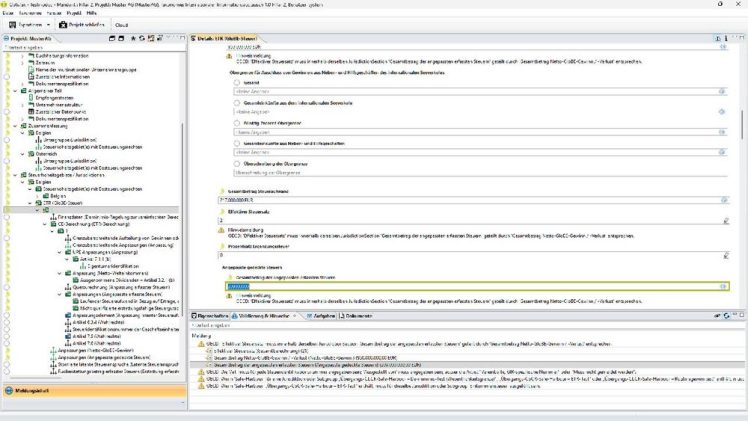The width and height of the screenshot is (748, 421).
Task: Click the Meldungsinhalt bar
Action: coord(94,390)
